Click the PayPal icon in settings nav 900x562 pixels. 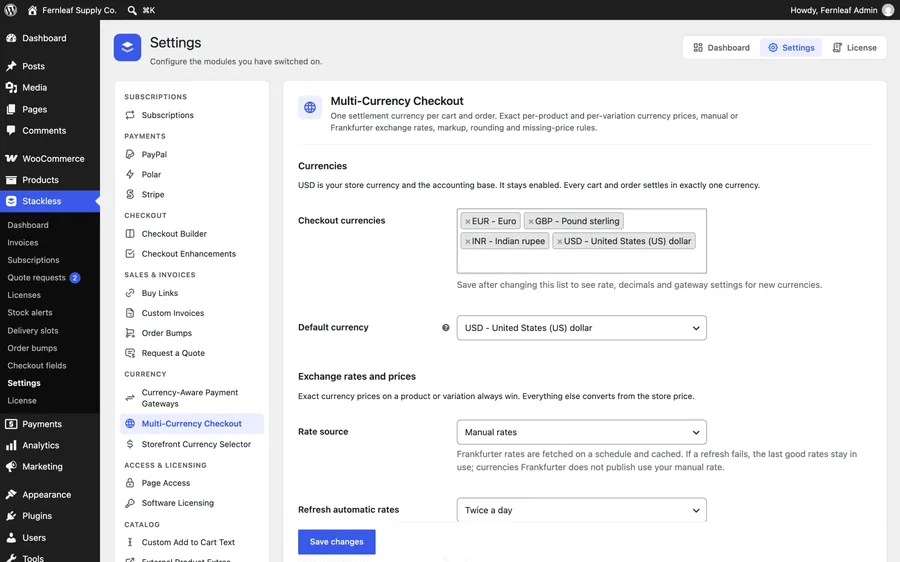(130, 154)
